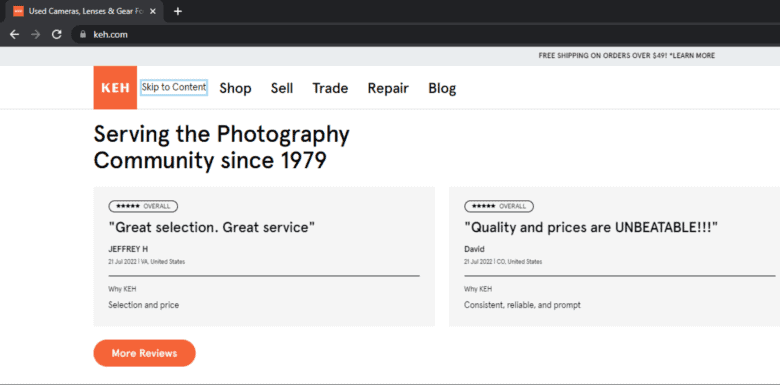
Task: Reload the page with refresh icon
Action: 57,34
